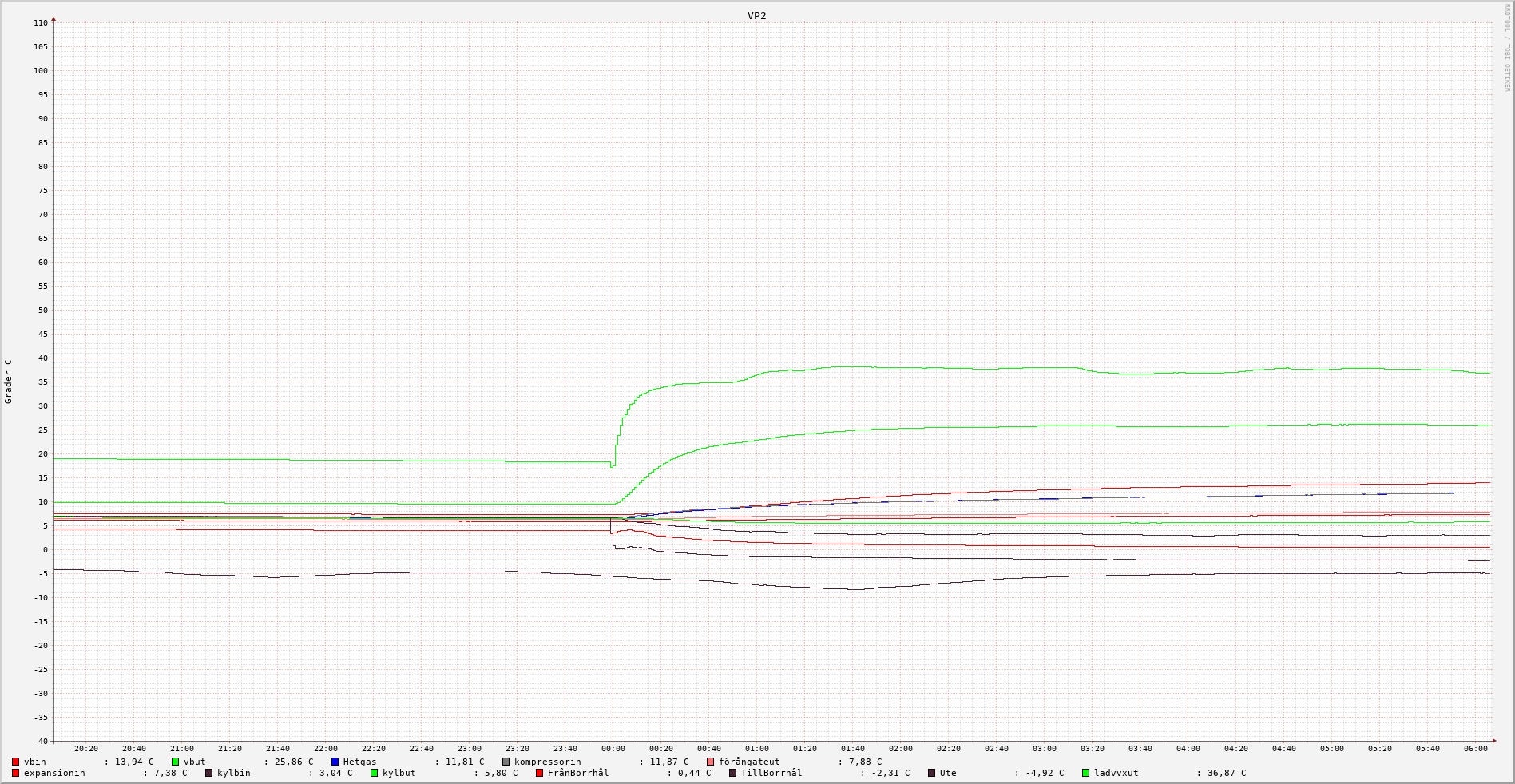Image resolution: width=1515 pixels, height=784 pixels.
Task: Select the Hetgas legend label text
Action: point(359,762)
